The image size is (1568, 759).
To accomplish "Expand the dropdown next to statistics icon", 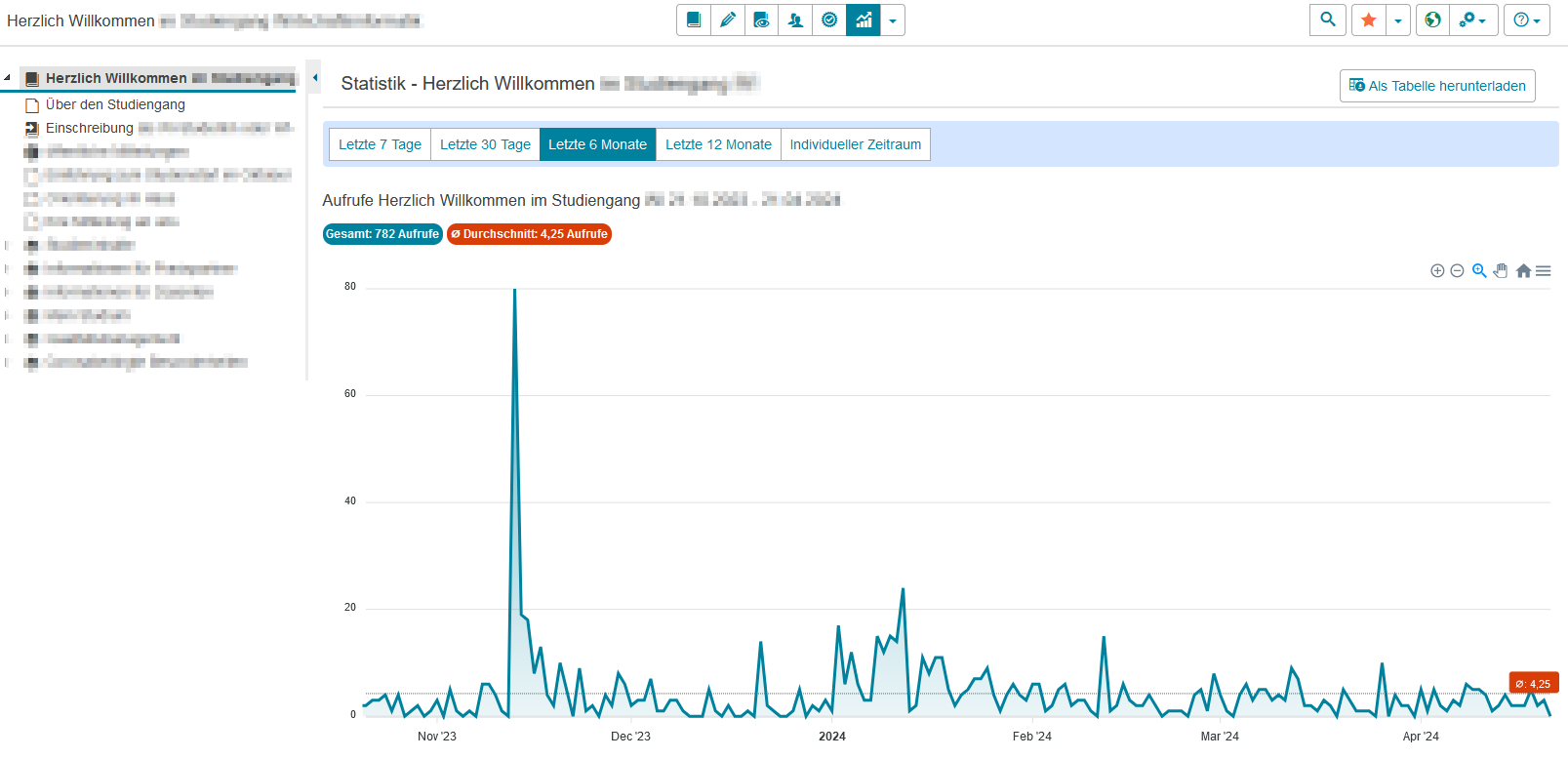I will click(x=893, y=20).
